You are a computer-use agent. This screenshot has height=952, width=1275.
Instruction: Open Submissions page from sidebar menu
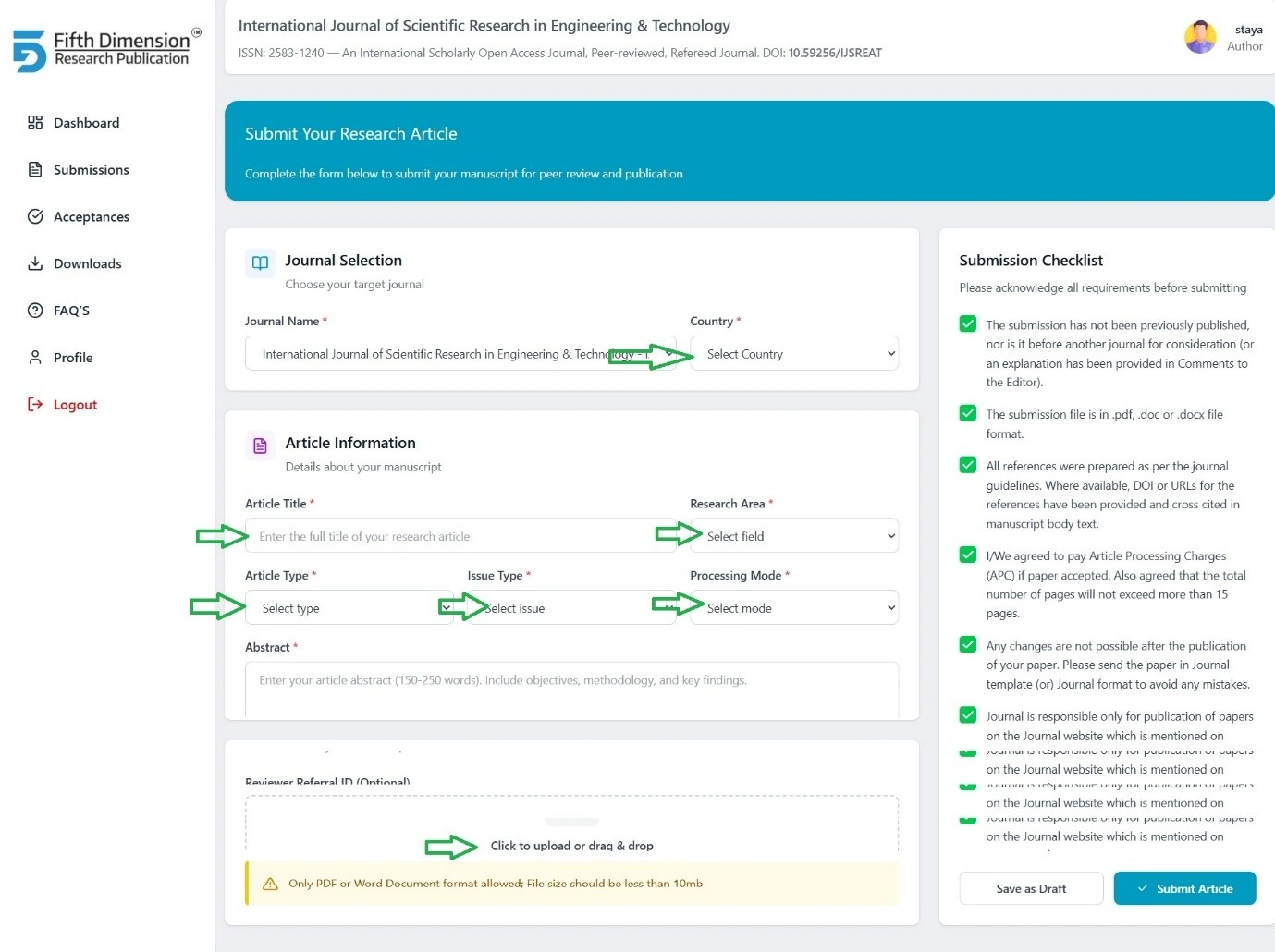(x=91, y=170)
